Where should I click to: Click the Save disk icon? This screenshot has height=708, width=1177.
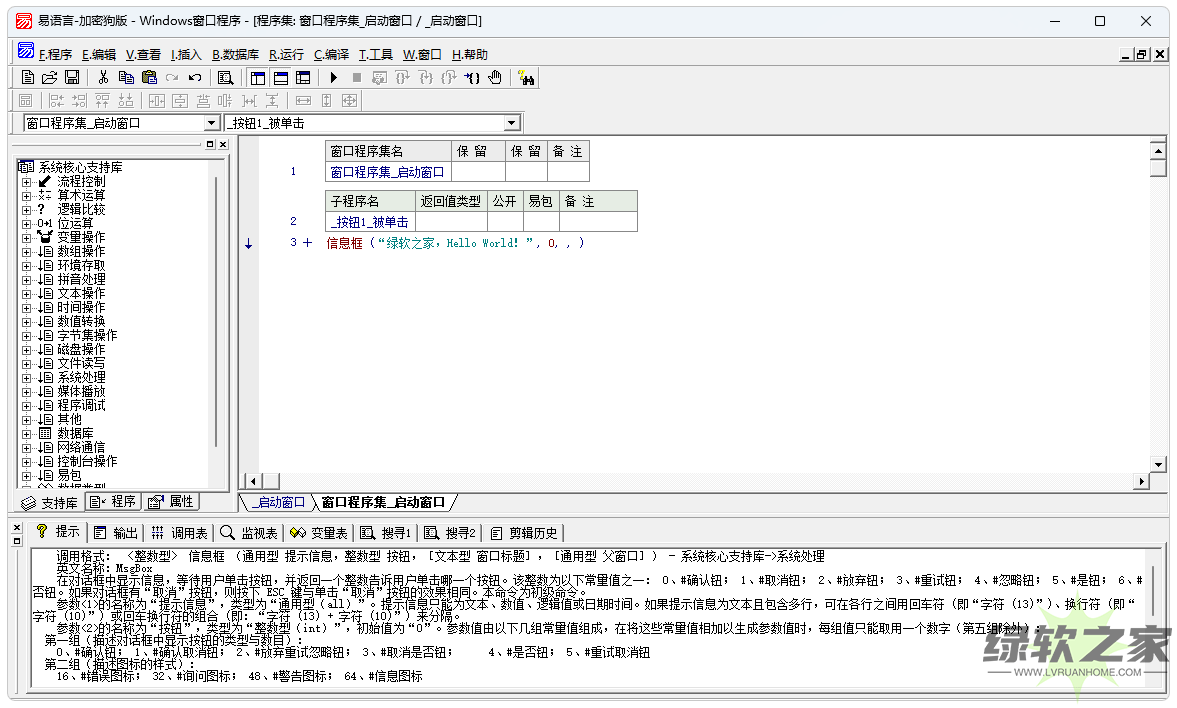(x=72, y=78)
